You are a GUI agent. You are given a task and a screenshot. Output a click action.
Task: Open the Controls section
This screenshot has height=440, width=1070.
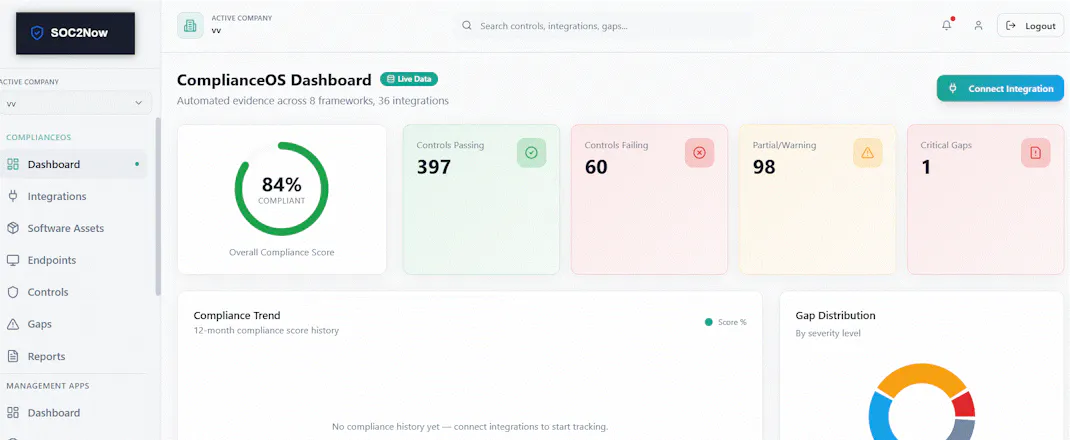[x=74, y=292]
